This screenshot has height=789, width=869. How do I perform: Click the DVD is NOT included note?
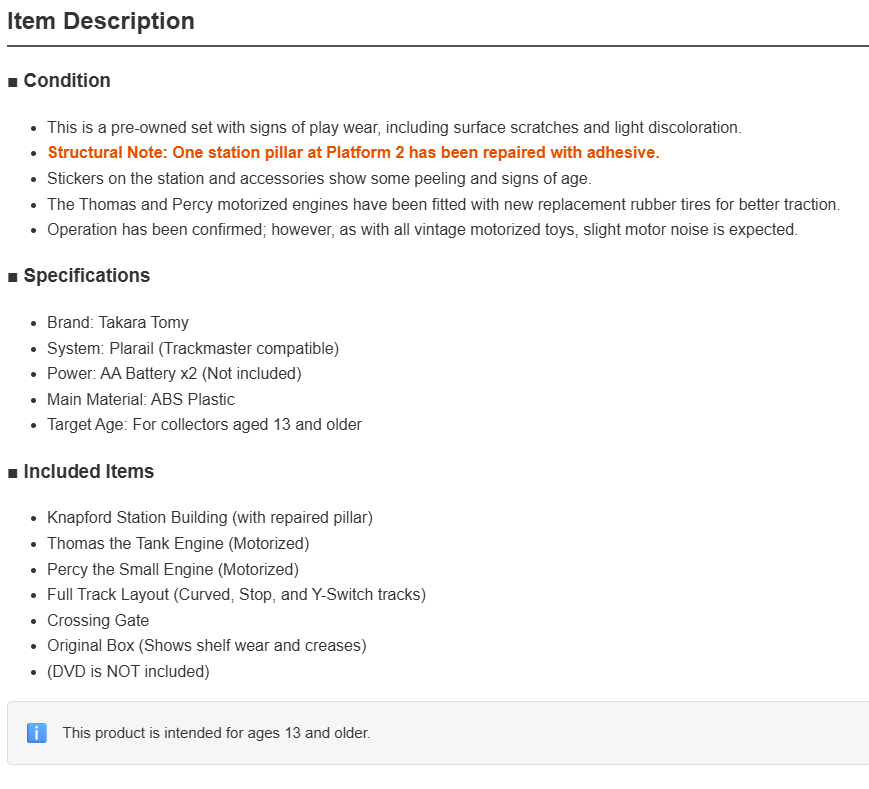128,672
